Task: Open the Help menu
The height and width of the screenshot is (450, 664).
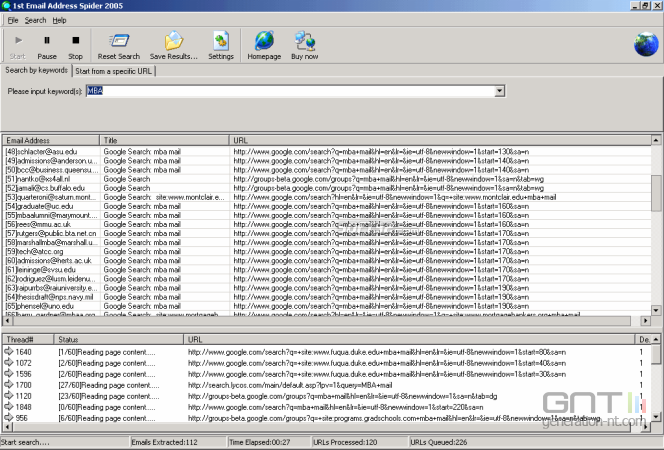Action: pos(59,20)
